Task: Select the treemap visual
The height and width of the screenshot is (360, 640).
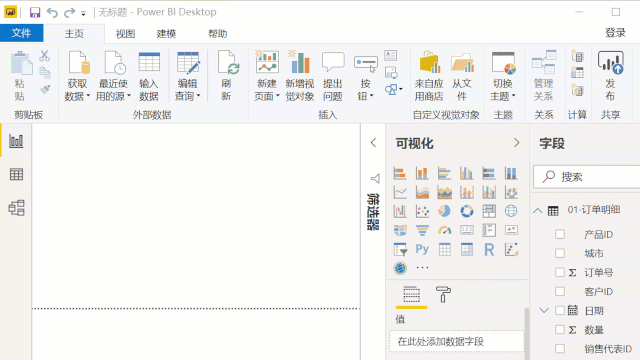Action: point(489,211)
